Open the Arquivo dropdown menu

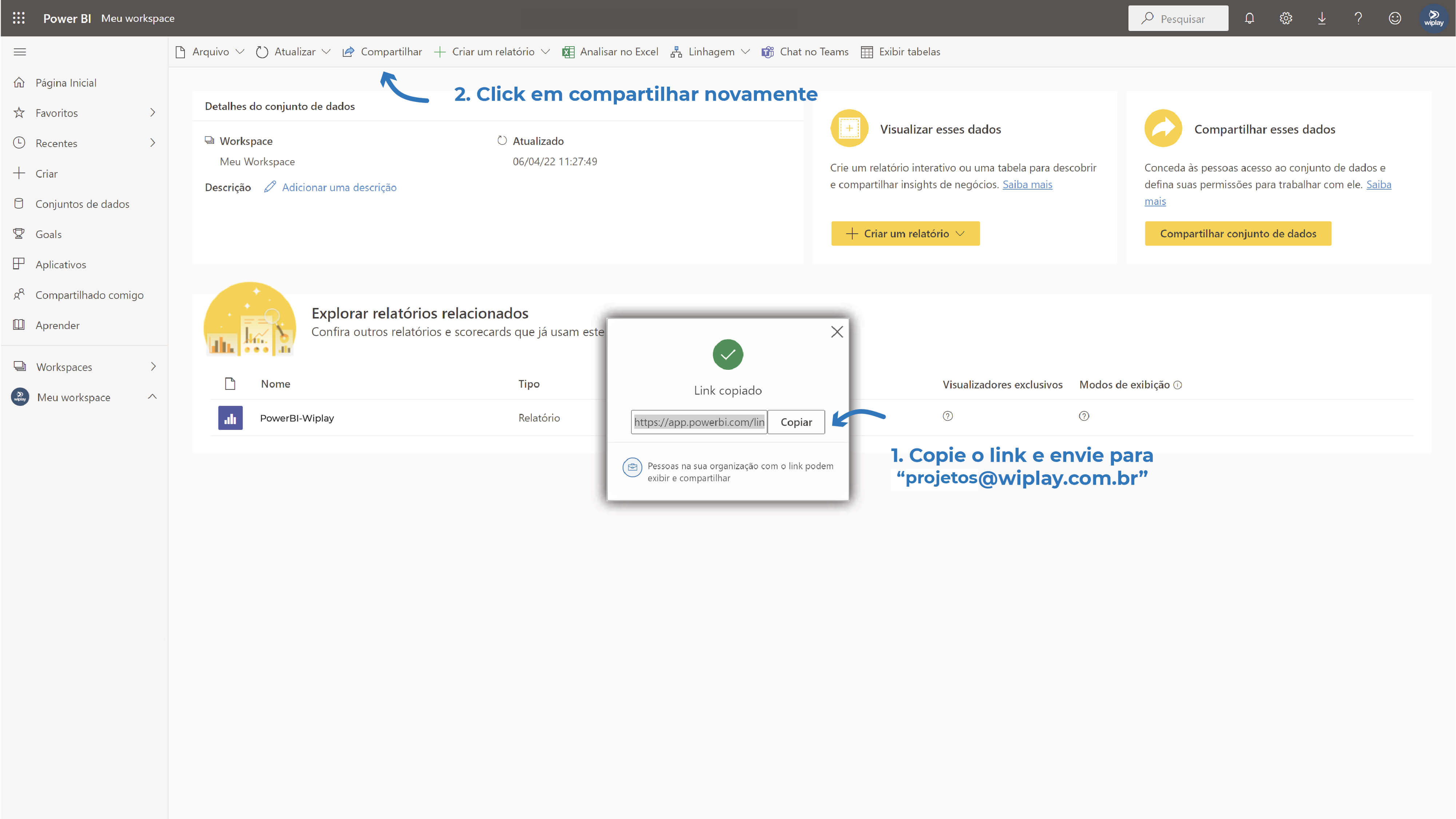[210, 52]
